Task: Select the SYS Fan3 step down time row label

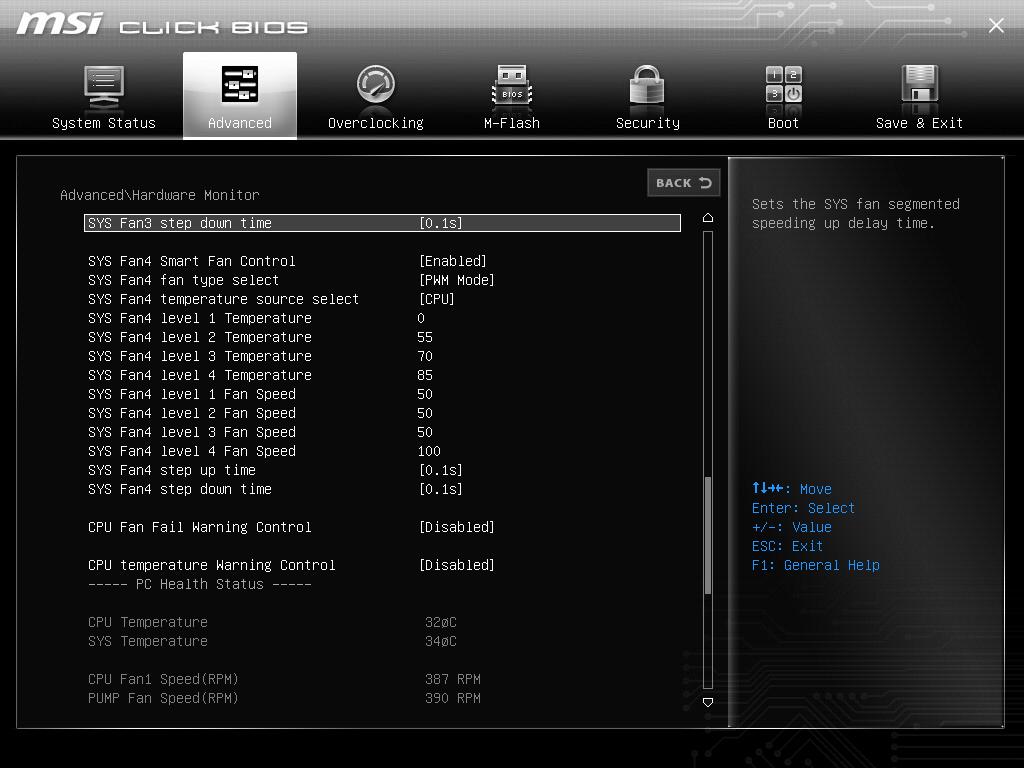Action: 180,223
